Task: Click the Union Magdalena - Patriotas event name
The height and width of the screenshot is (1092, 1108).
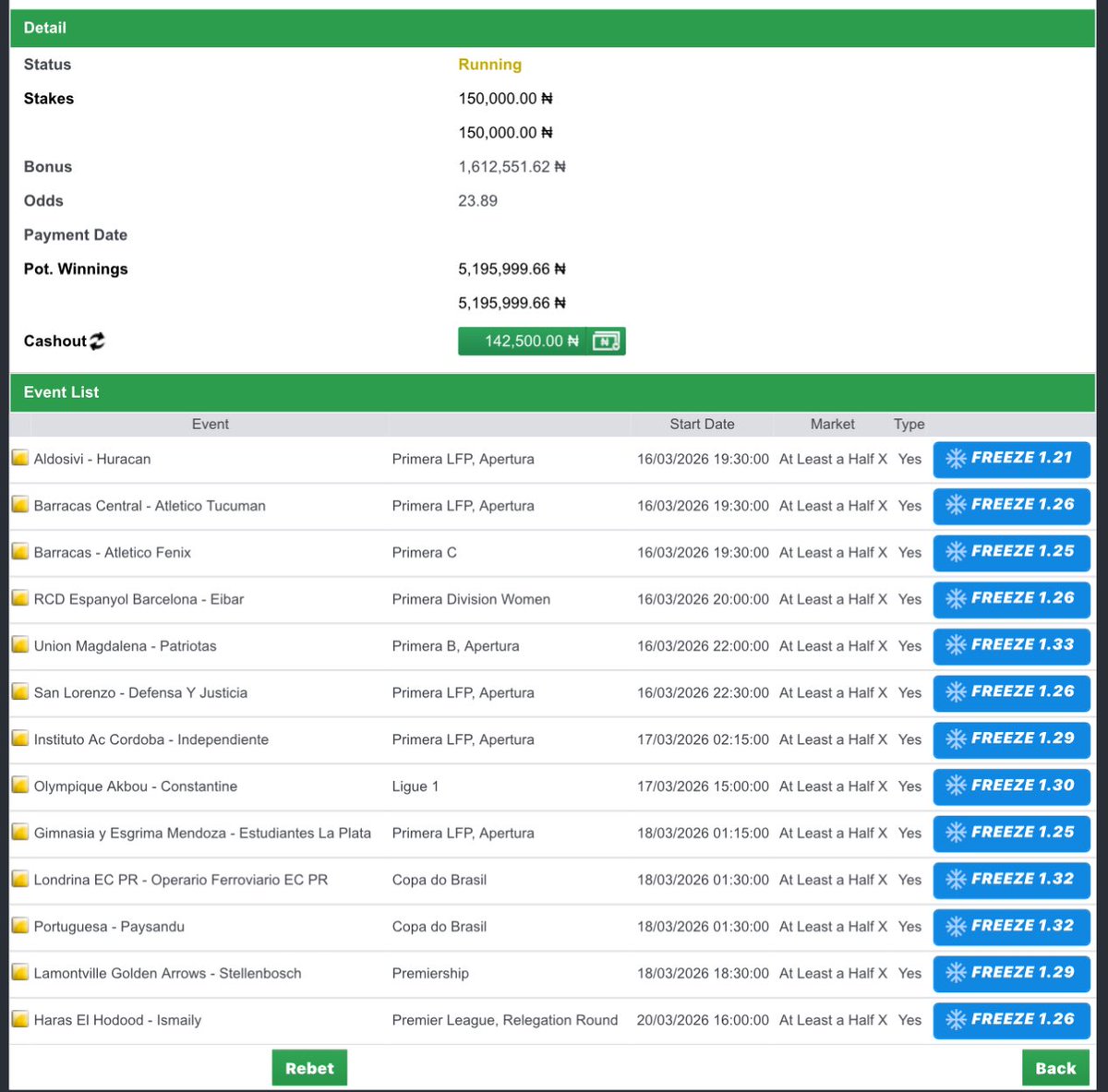Action: coord(125,646)
